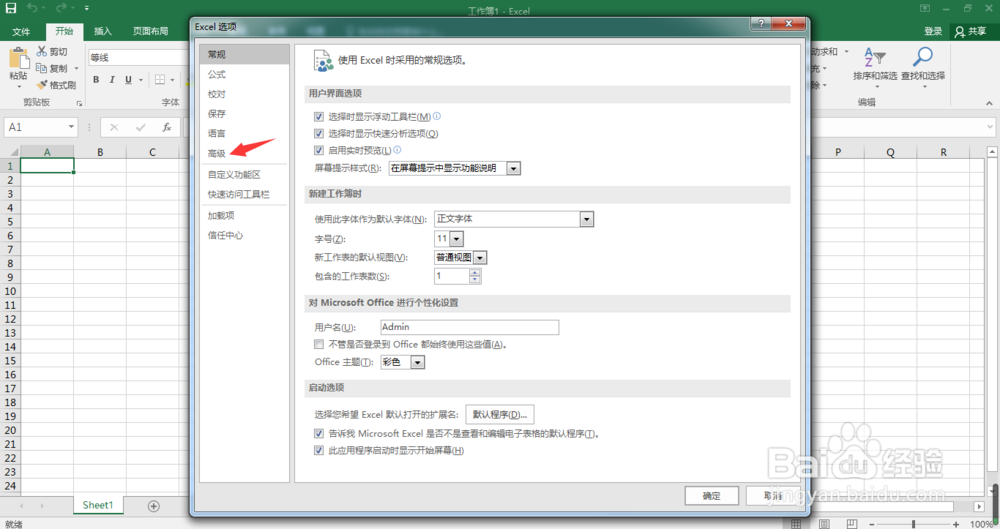This screenshot has width=1000, height=529.
Task: Toggle enable live preview checkbox
Action: click(319, 151)
